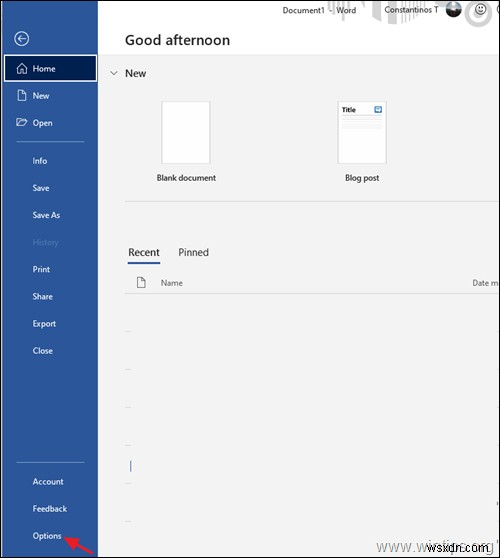Open the Home page in sidebar
This screenshot has height=558, width=500.
(50, 68)
